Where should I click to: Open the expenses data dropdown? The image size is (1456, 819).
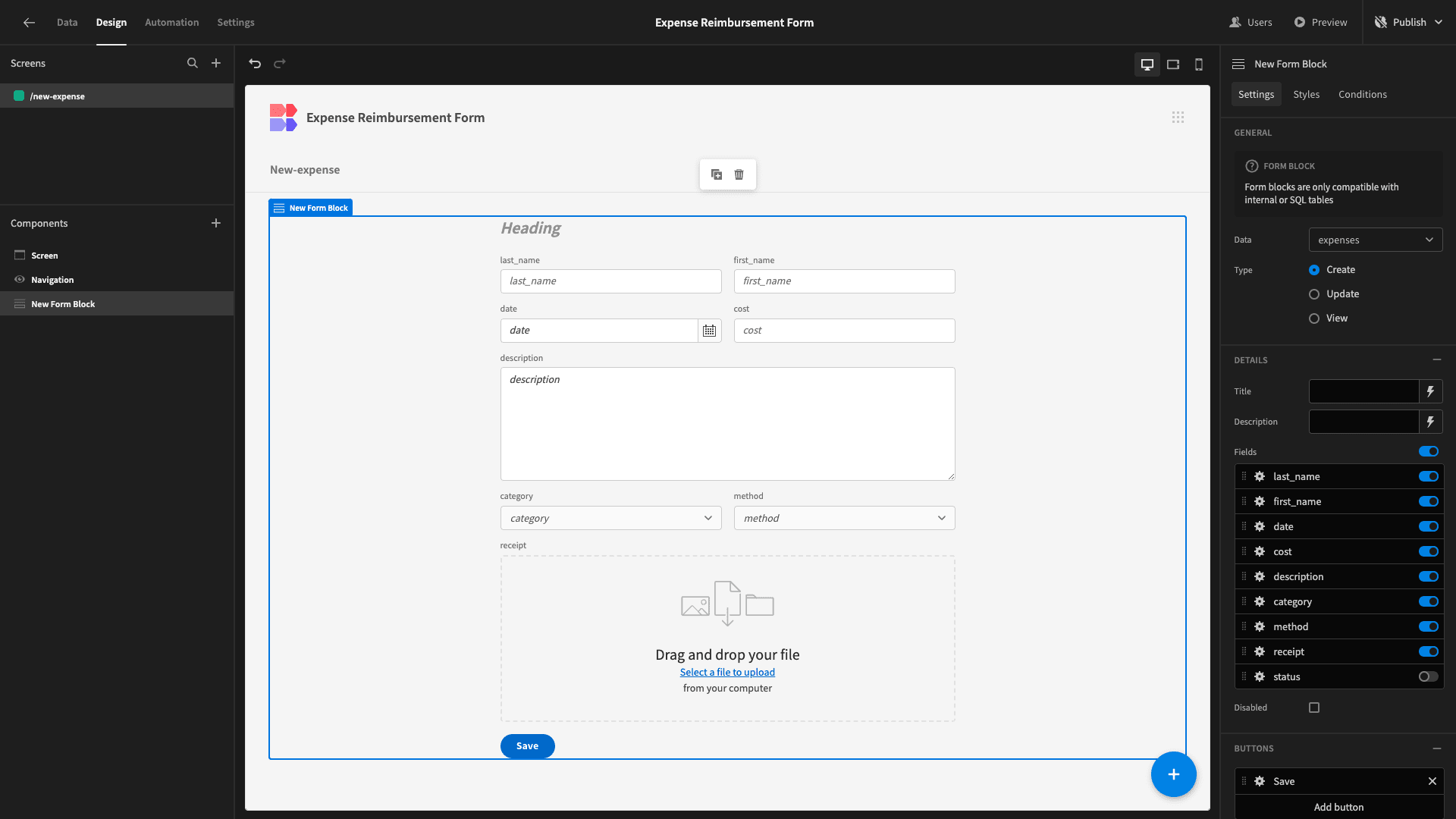point(1376,240)
